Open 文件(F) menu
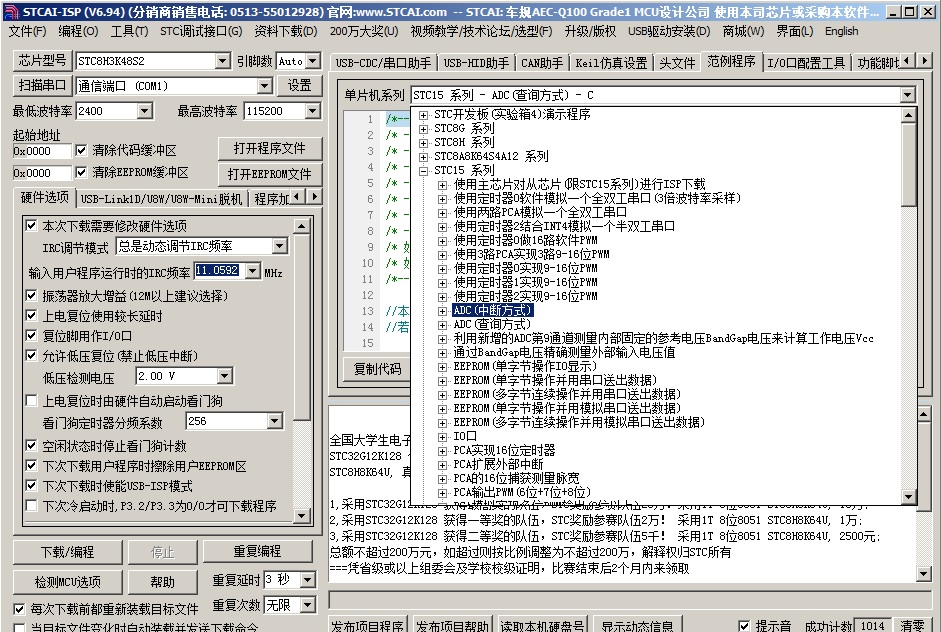The image size is (941, 632). [x=28, y=31]
